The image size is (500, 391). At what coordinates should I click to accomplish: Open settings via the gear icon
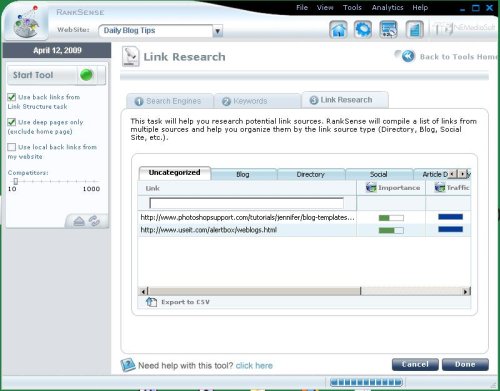click(363, 29)
